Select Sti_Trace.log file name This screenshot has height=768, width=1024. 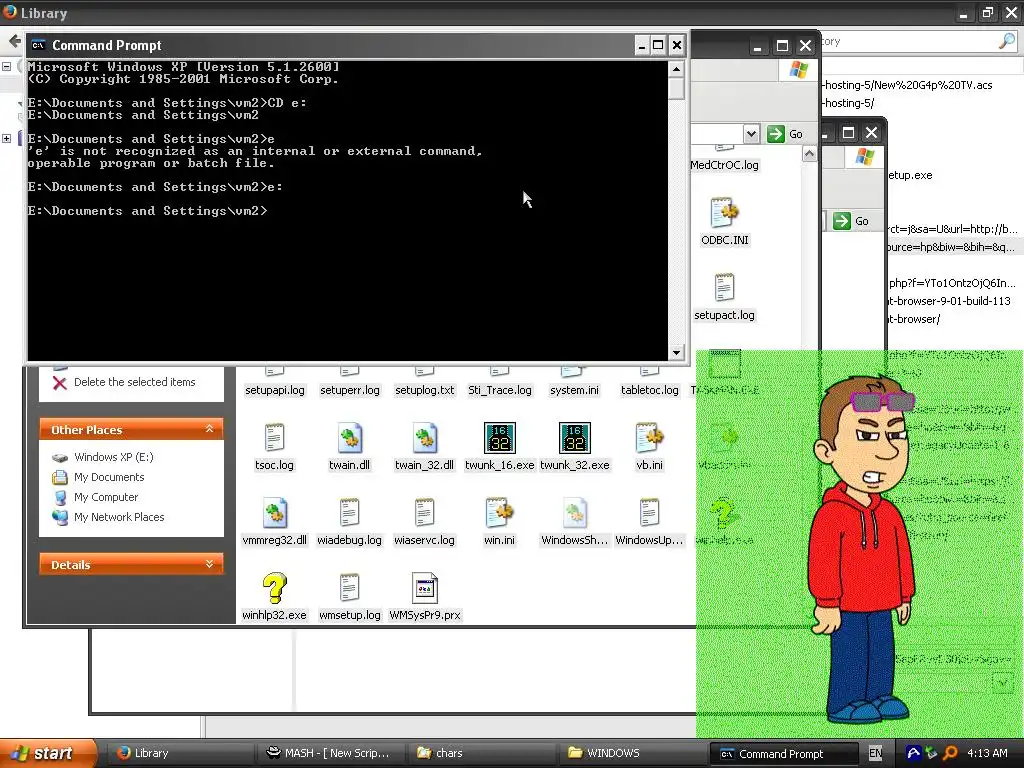tap(500, 390)
